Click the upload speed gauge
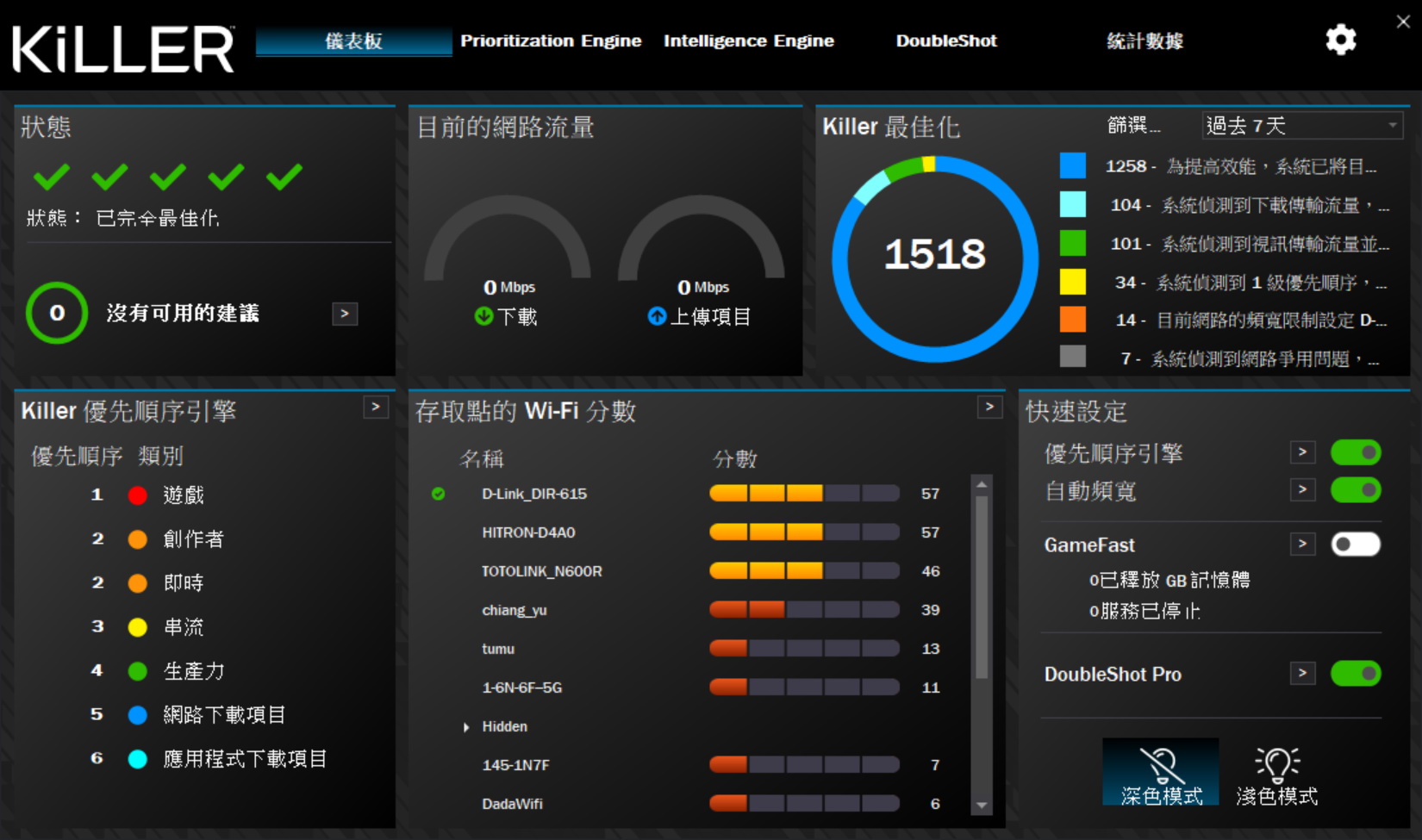This screenshot has width=1422, height=840. tap(702, 238)
